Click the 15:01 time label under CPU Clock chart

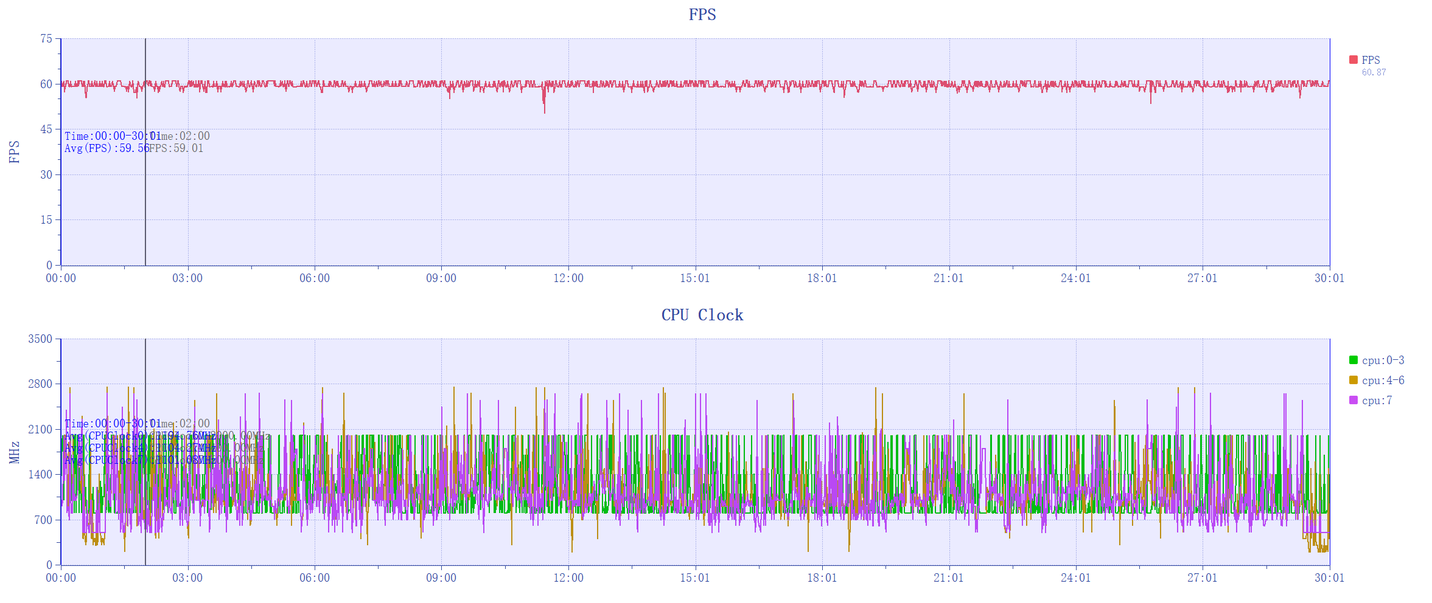[x=695, y=578]
